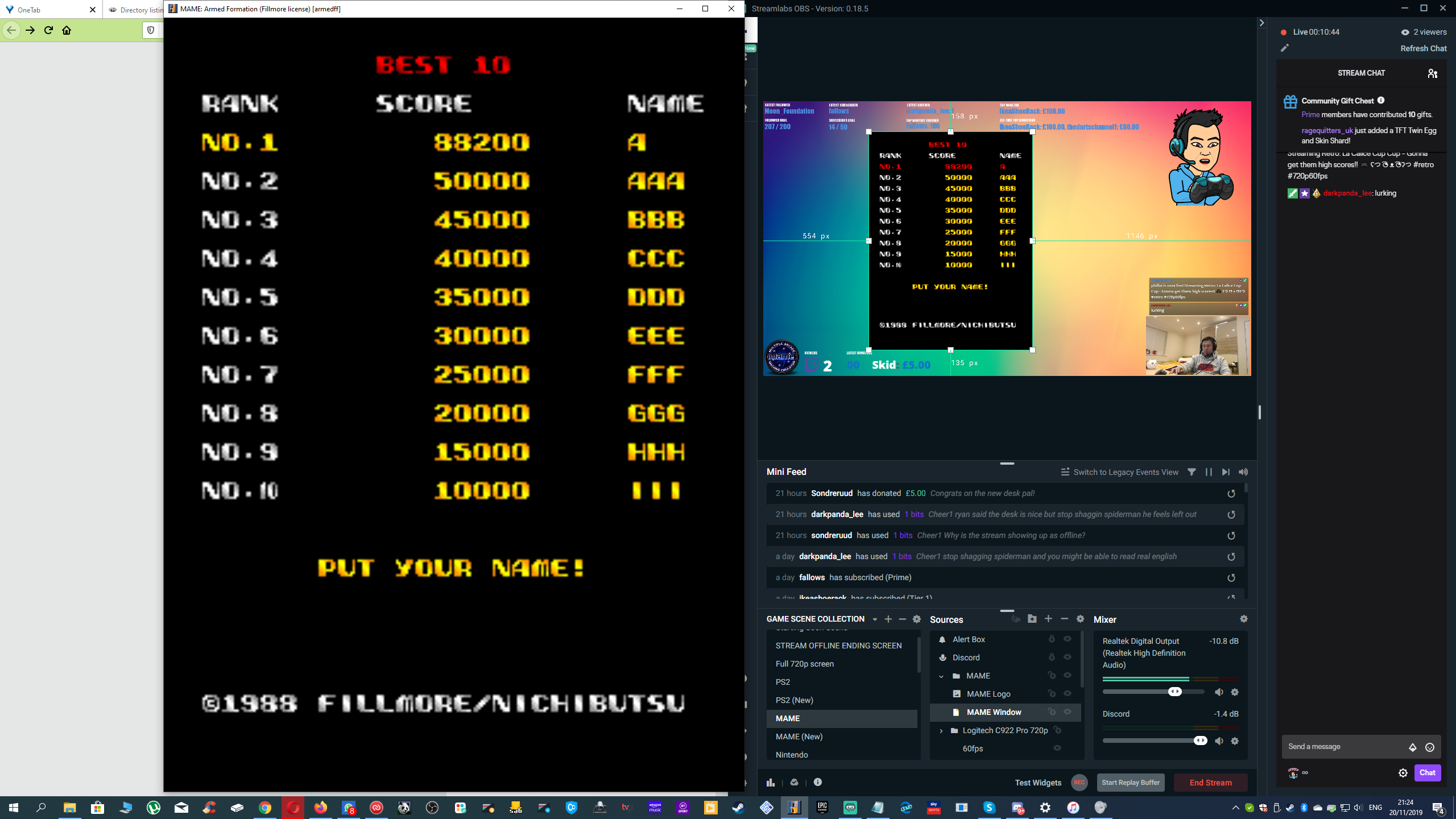1456x819 pixels.
Task: Open GAME SCENE COLLECTION dropdown arrow
Action: click(x=875, y=619)
